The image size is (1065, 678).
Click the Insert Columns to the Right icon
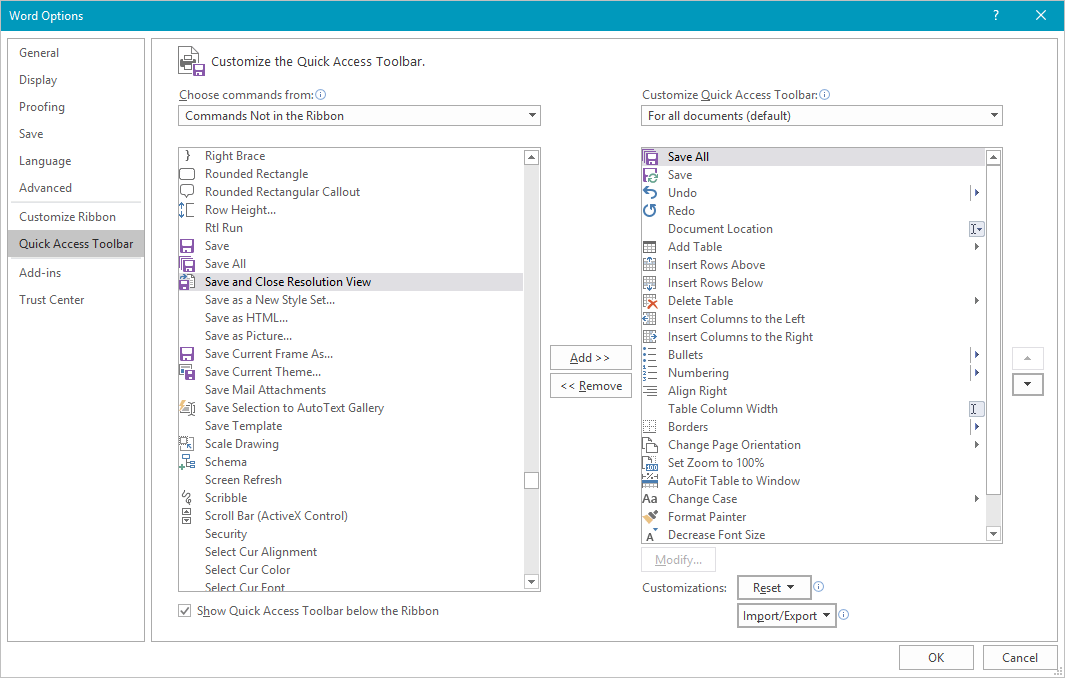[650, 337]
